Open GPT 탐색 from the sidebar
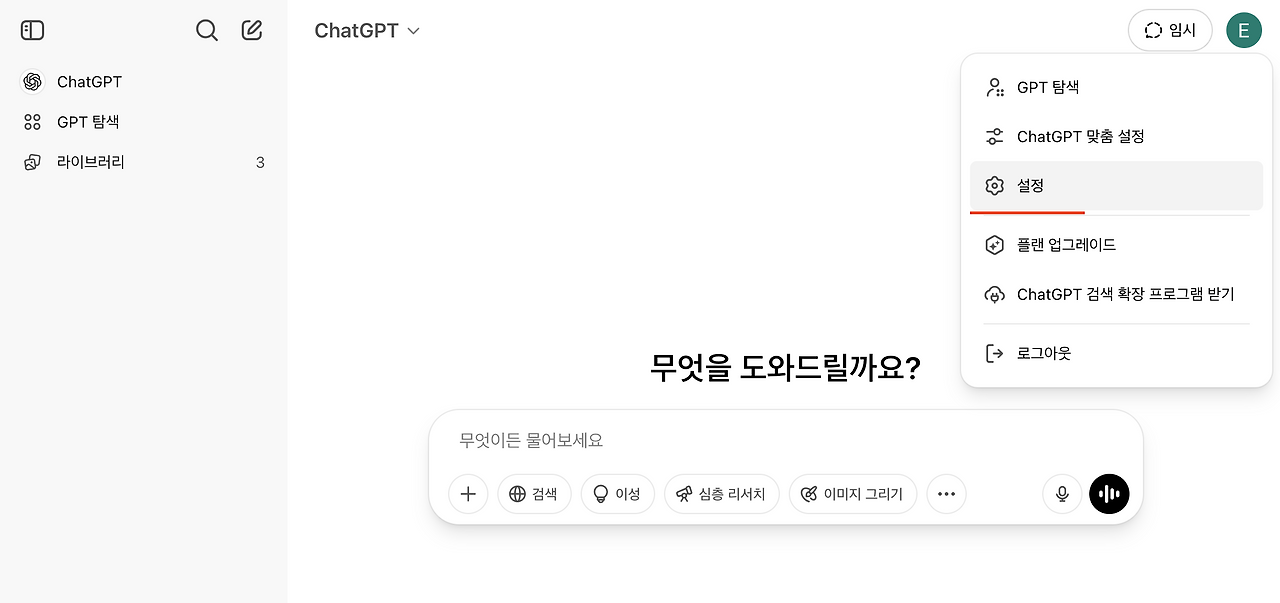Viewport: 1280px width, 603px height. [x=88, y=121]
